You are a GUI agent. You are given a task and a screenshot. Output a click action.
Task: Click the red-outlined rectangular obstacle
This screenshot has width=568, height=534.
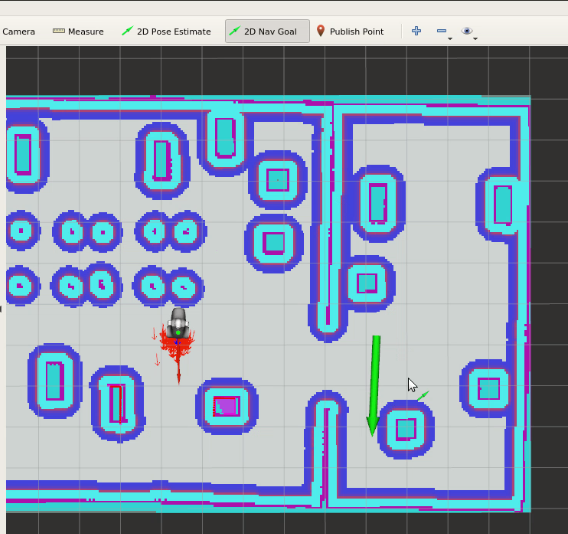(116, 404)
